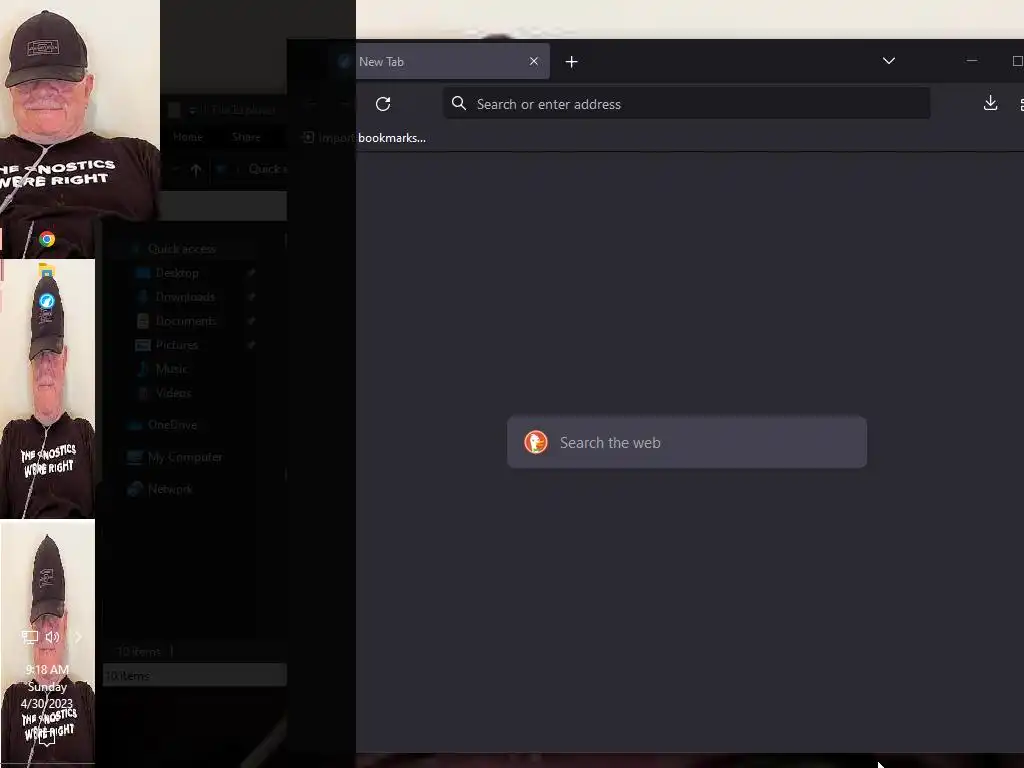Launch Google Chrome from the taskbar
Viewport: 1024px width, 768px height.
click(47, 239)
